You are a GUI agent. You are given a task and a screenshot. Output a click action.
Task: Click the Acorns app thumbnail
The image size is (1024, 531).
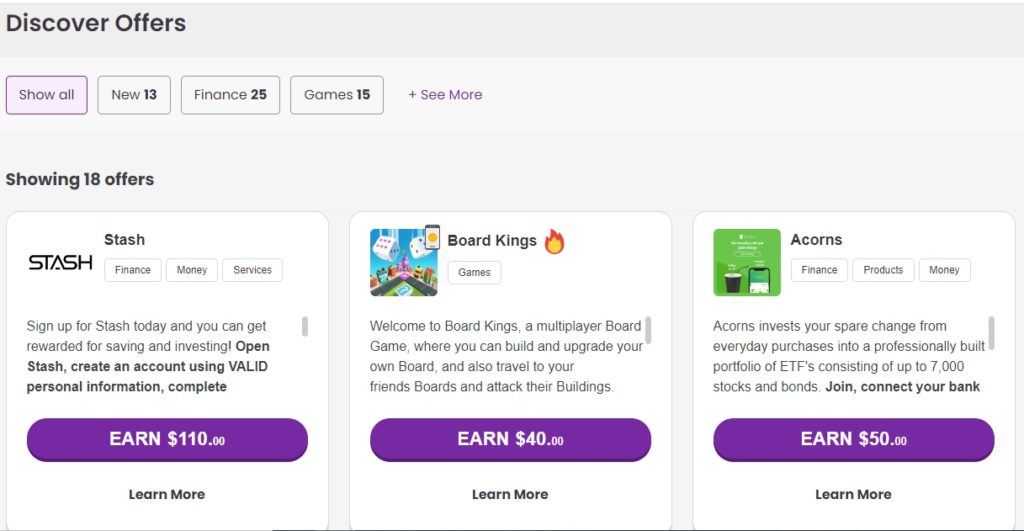click(x=746, y=263)
